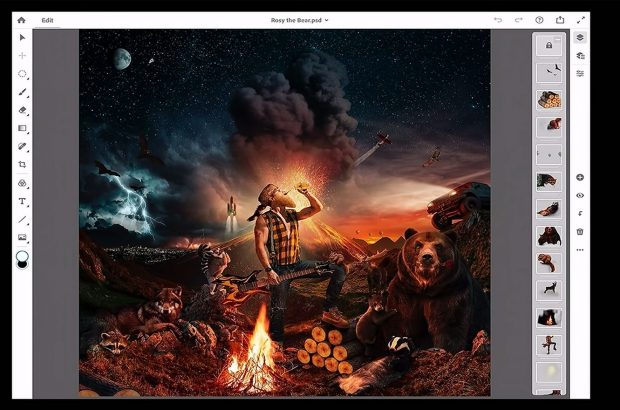The width and height of the screenshot is (620, 410).
Task: Open the Share export icon
Action: pos(560,20)
